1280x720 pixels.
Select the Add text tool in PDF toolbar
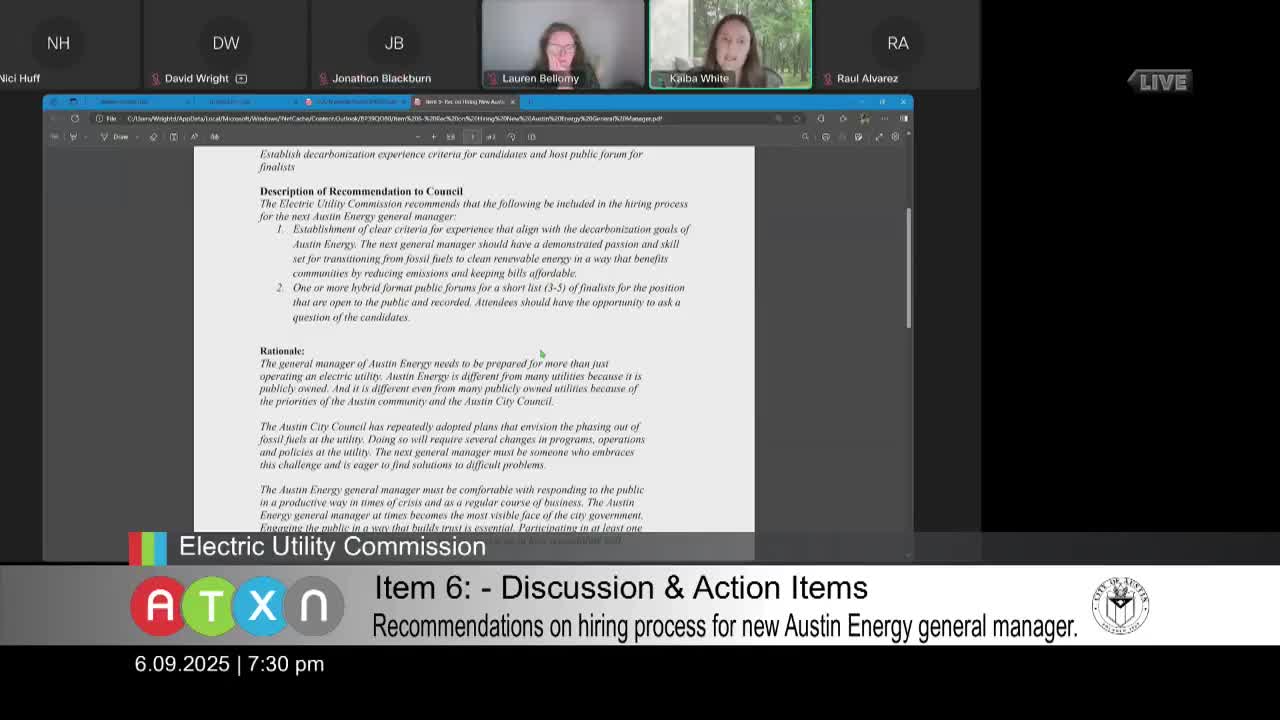coord(173,137)
